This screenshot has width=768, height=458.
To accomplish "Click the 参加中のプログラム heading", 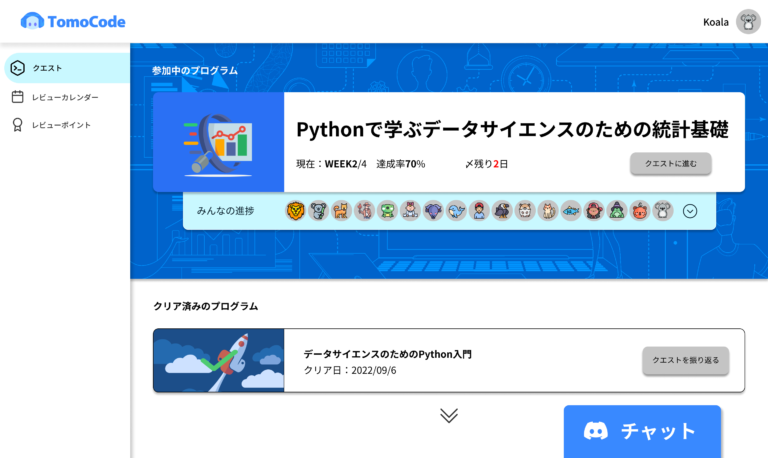I will tap(194, 71).
